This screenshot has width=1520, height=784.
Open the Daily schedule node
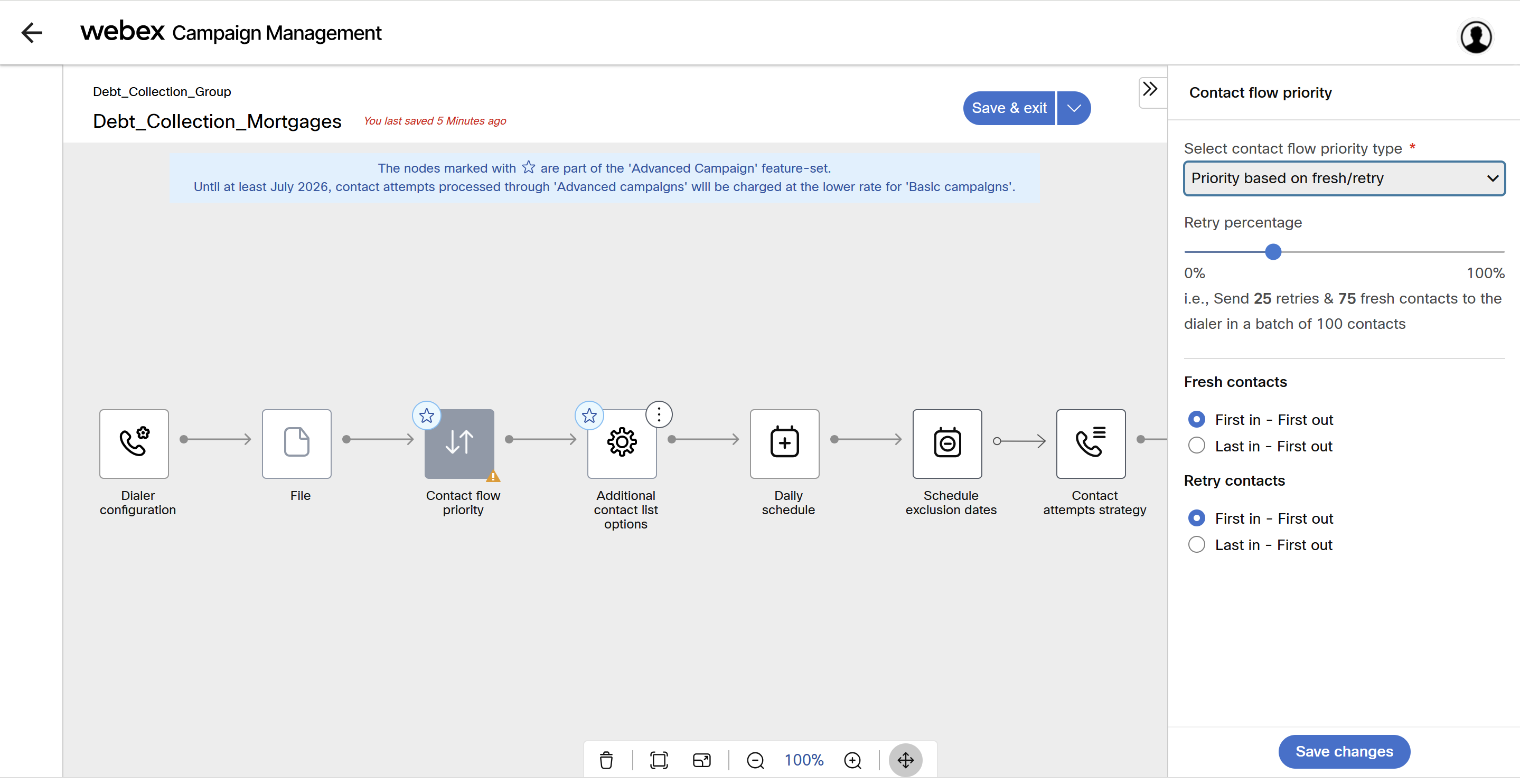[784, 443]
